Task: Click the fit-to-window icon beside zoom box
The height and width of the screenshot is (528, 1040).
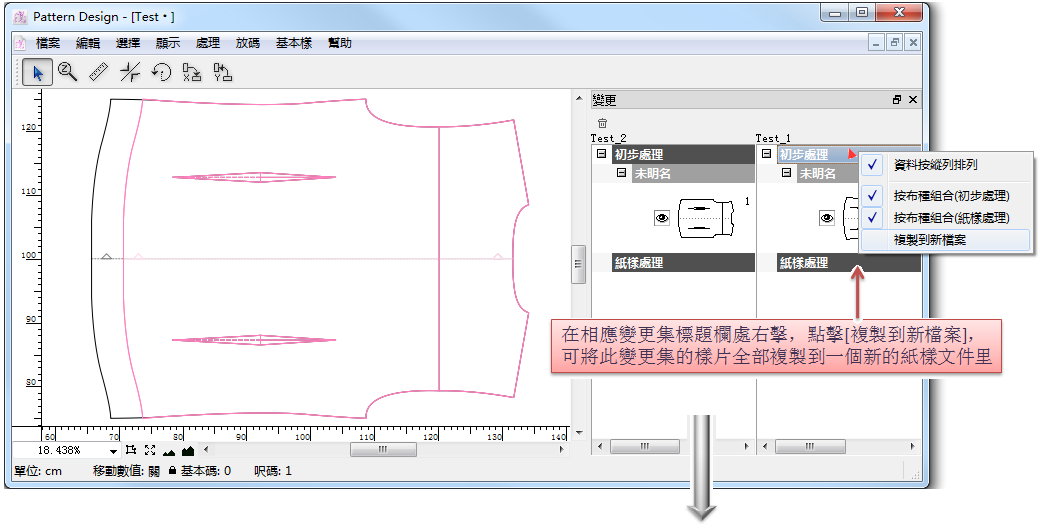Action: (x=149, y=451)
